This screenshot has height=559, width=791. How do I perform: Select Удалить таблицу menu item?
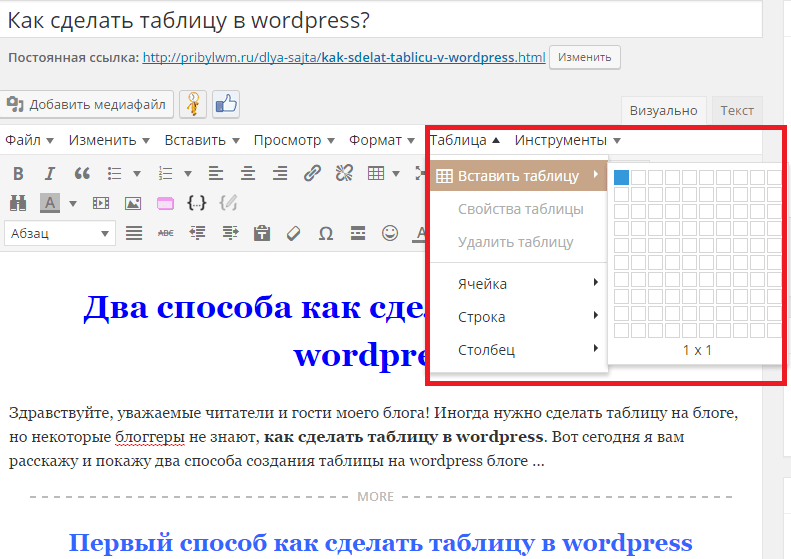click(x=519, y=242)
